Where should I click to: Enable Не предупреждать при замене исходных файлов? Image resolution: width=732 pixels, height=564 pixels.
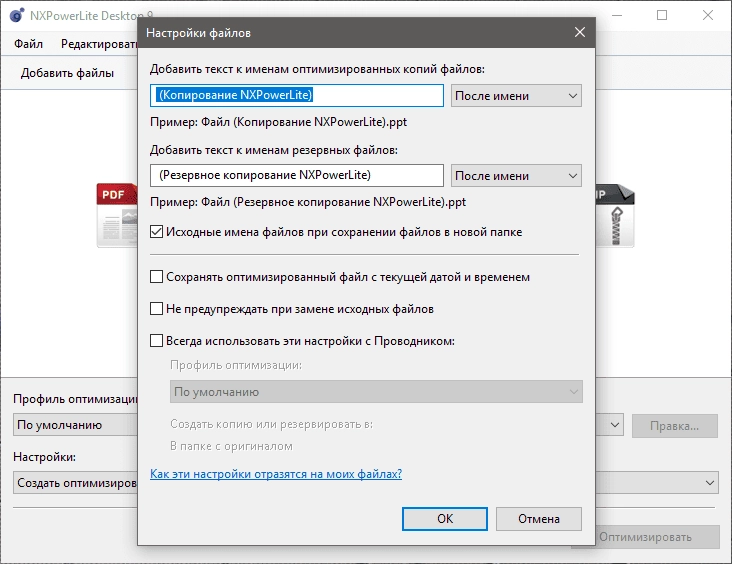(x=156, y=309)
